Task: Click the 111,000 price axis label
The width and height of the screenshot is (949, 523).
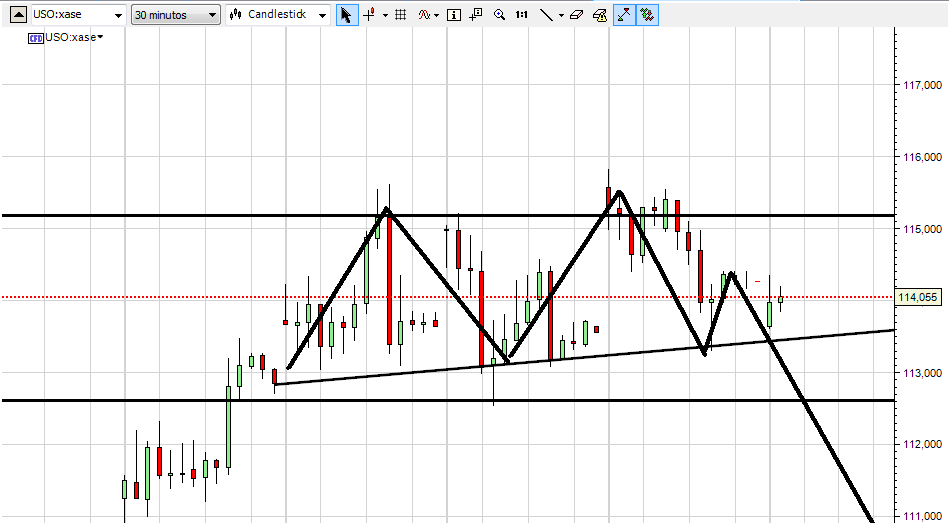Action: (x=922, y=516)
